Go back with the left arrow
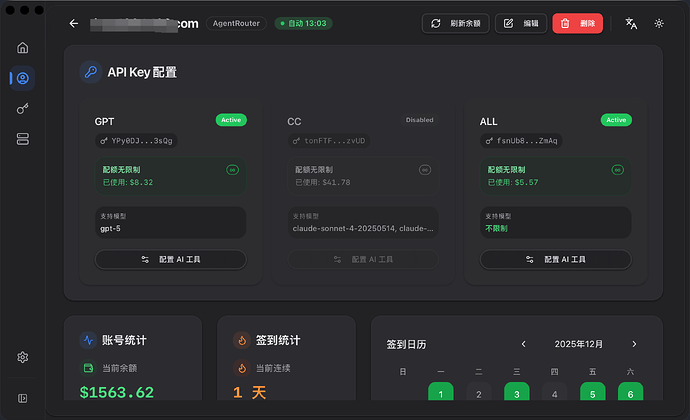This screenshot has width=690, height=420. 74,23
